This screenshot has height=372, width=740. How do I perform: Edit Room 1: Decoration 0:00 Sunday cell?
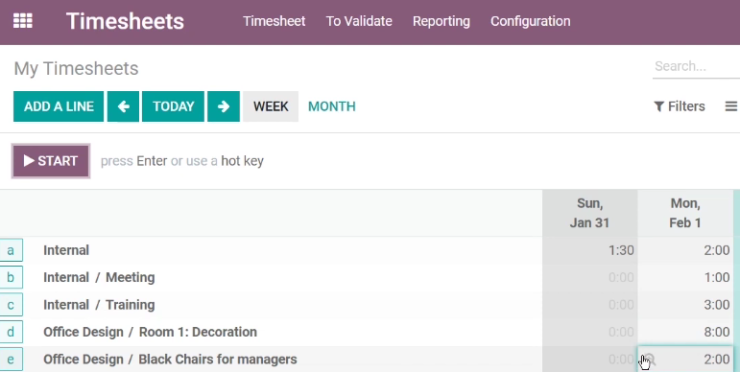click(x=590, y=332)
